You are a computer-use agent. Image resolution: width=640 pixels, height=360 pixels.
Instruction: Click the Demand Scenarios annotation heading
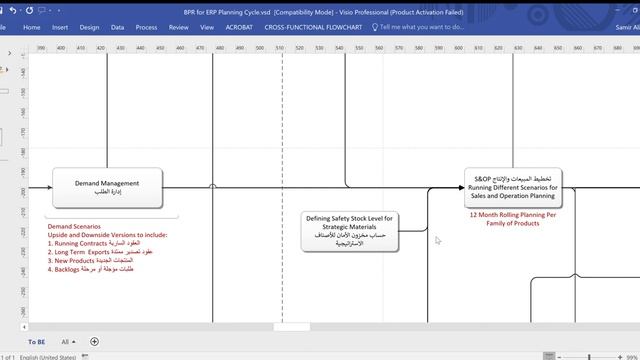[74, 226]
